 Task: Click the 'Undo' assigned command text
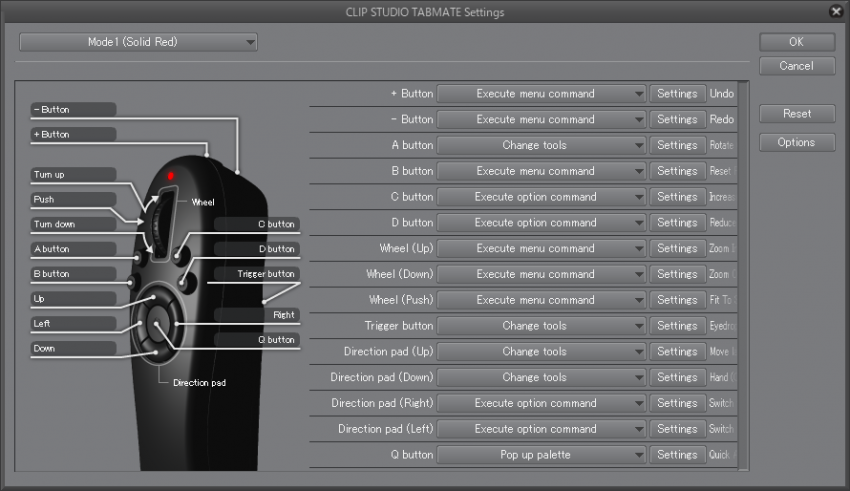click(722, 94)
